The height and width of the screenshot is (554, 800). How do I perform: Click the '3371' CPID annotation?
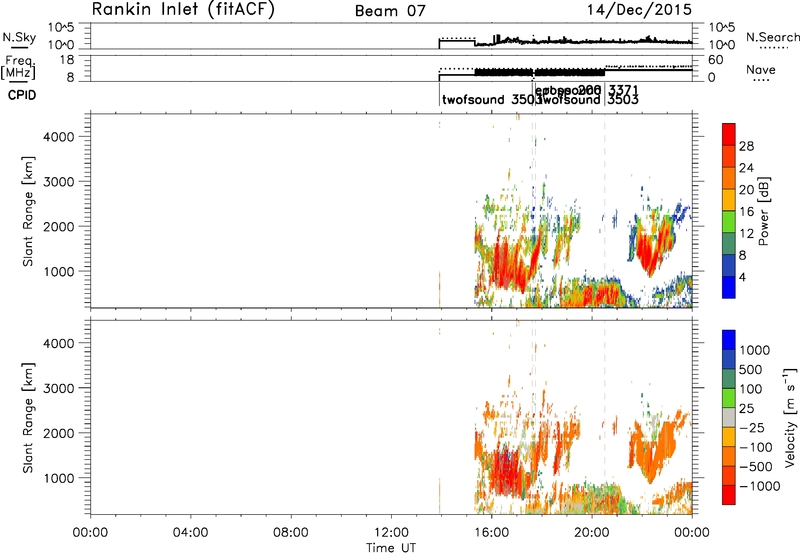(623, 91)
